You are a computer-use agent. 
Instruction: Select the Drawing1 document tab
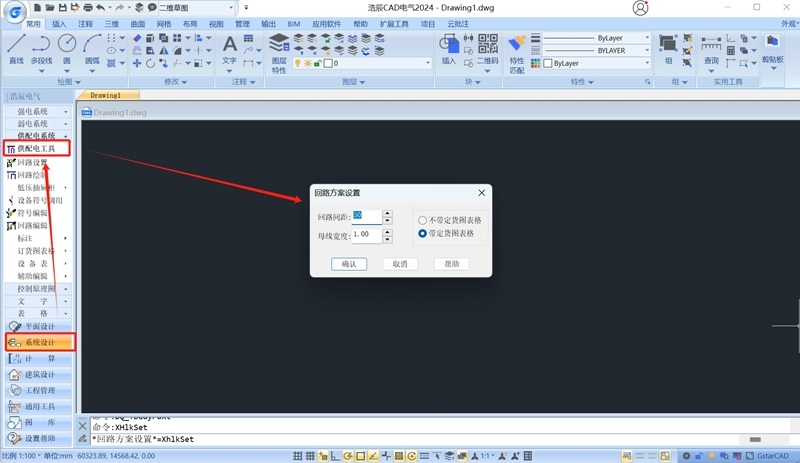tap(107, 95)
